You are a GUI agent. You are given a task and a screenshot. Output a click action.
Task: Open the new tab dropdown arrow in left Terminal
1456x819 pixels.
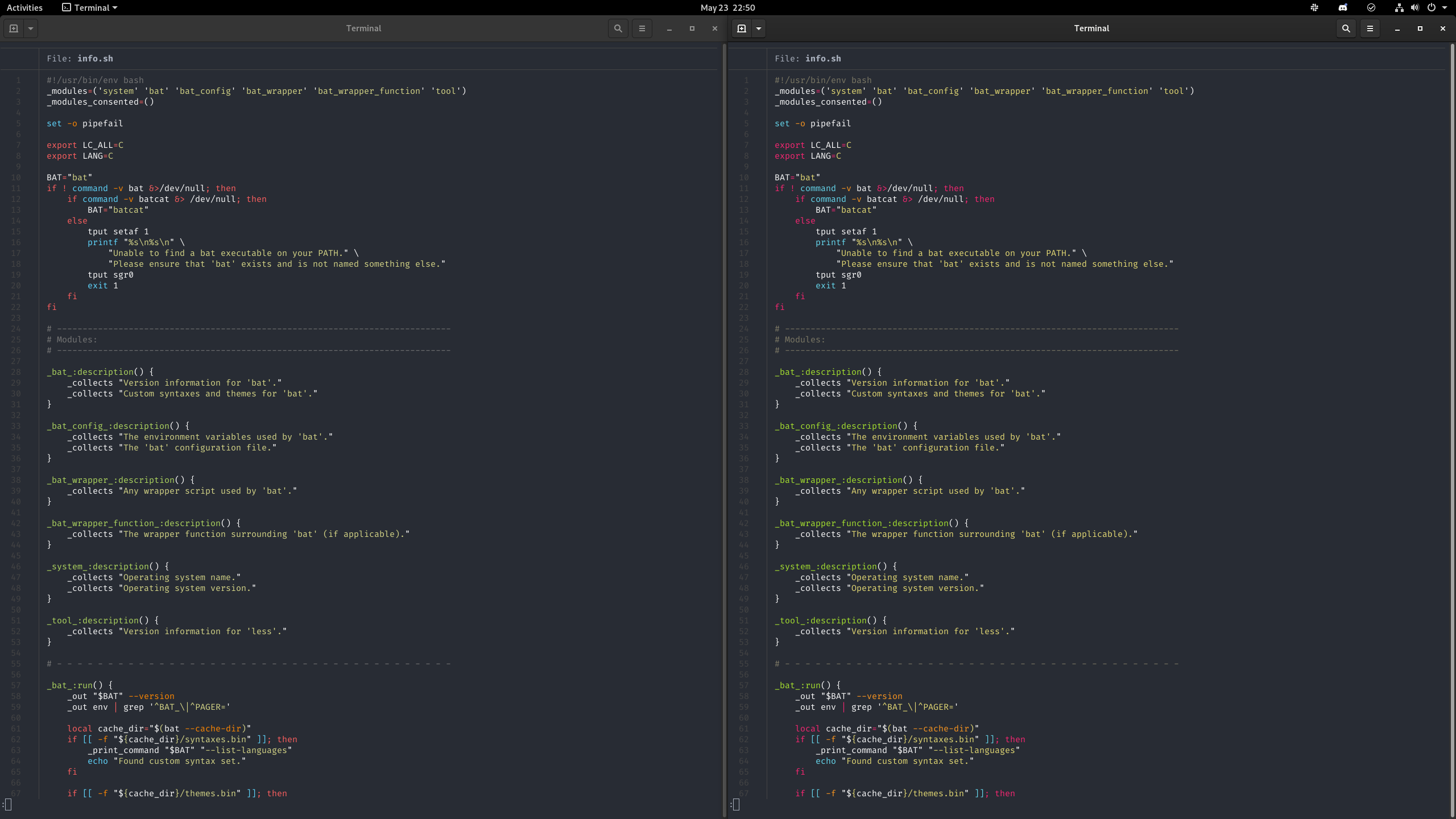(x=30, y=28)
